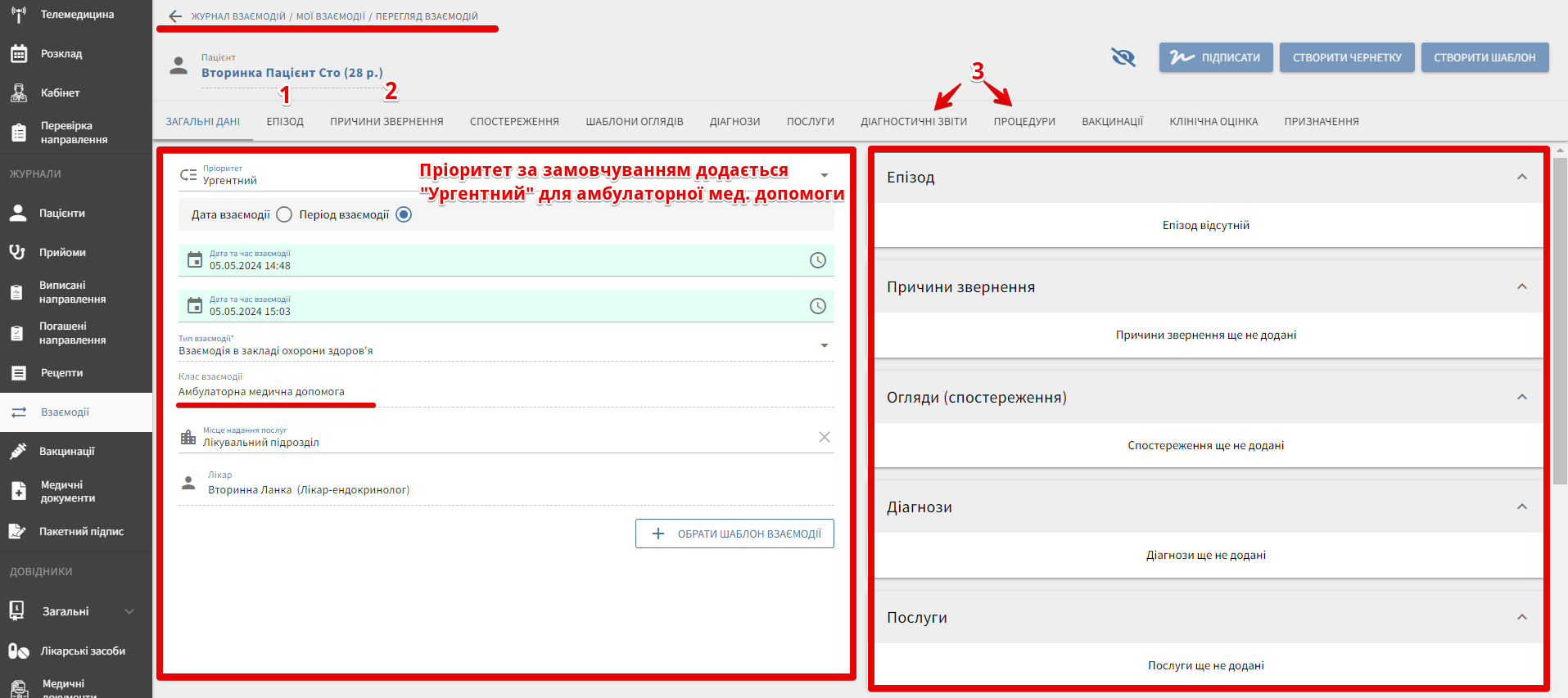Open Рецепти from the sidebar
This screenshot has width=1568, height=698.
click(61, 373)
